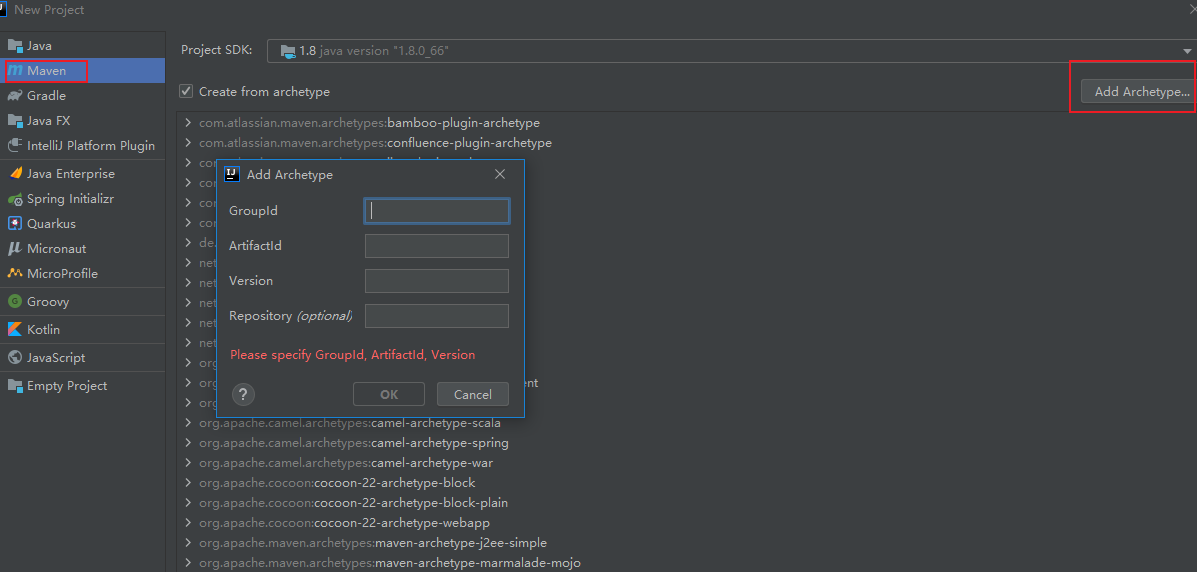
Task: Expand cocoon-22-archetype-block-plain node
Action: pos(187,503)
